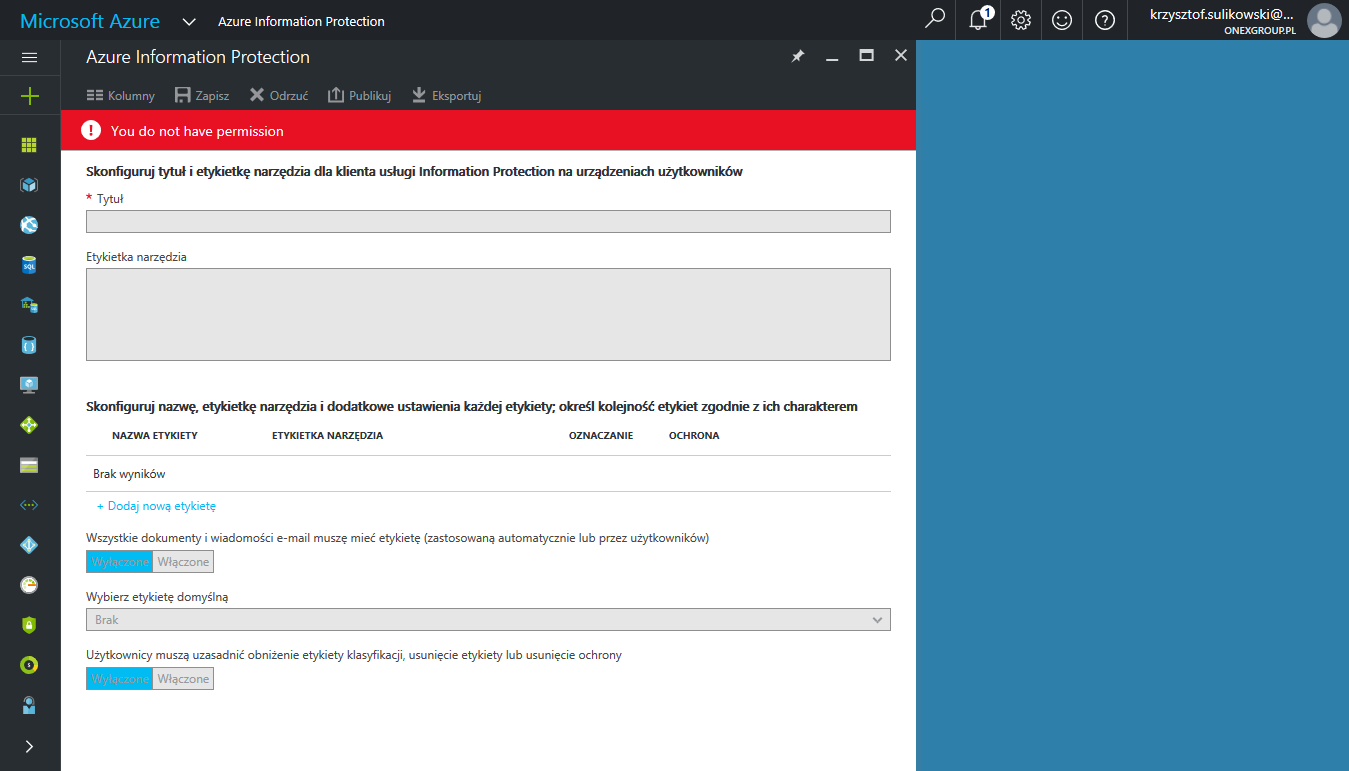Expand the dropdown arrow beside Microsoft Azure
Screen dimensions: 1349x771
pos(189,21)
